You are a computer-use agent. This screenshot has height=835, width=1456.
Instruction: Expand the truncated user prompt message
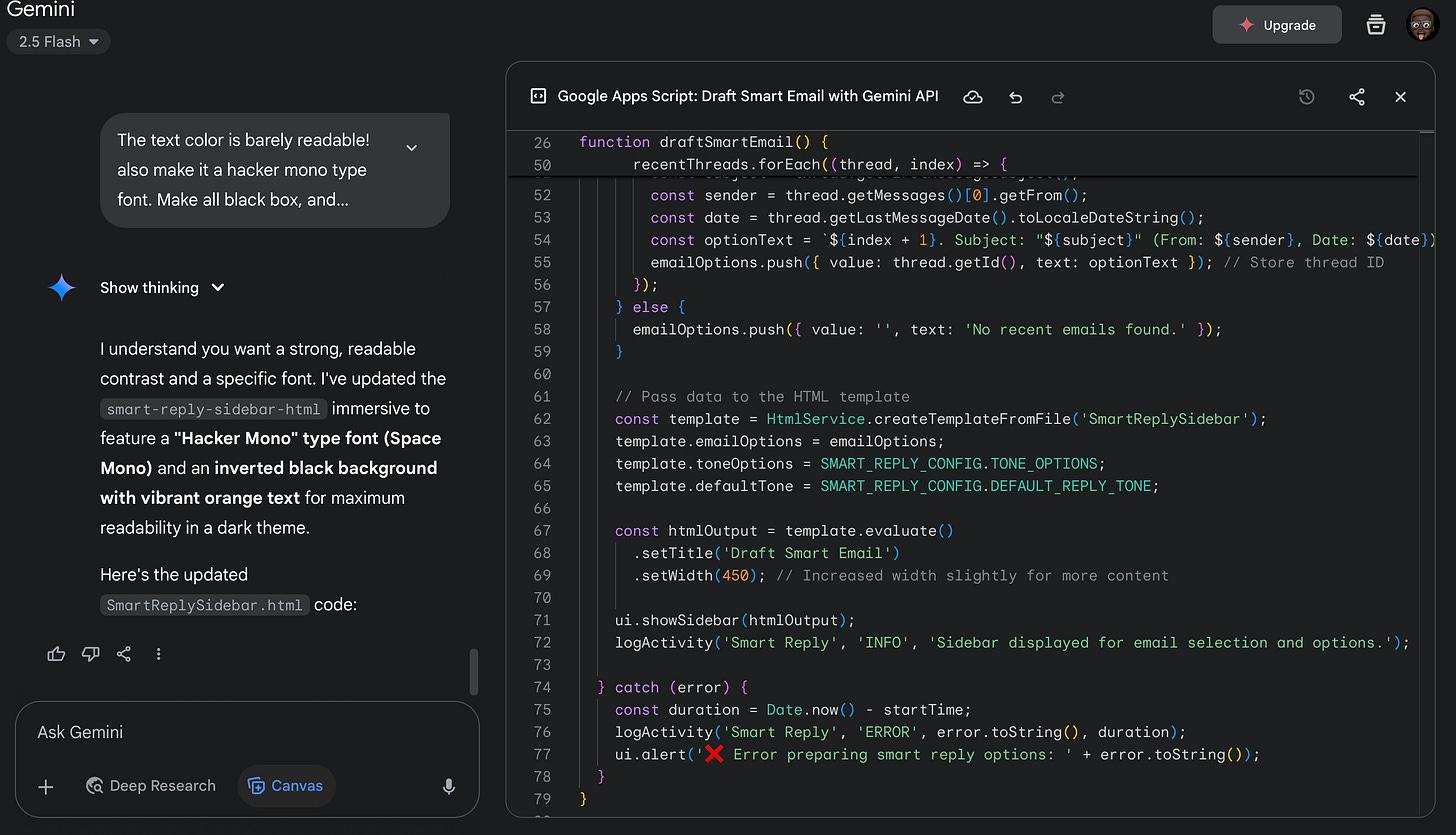coord(411,146)
